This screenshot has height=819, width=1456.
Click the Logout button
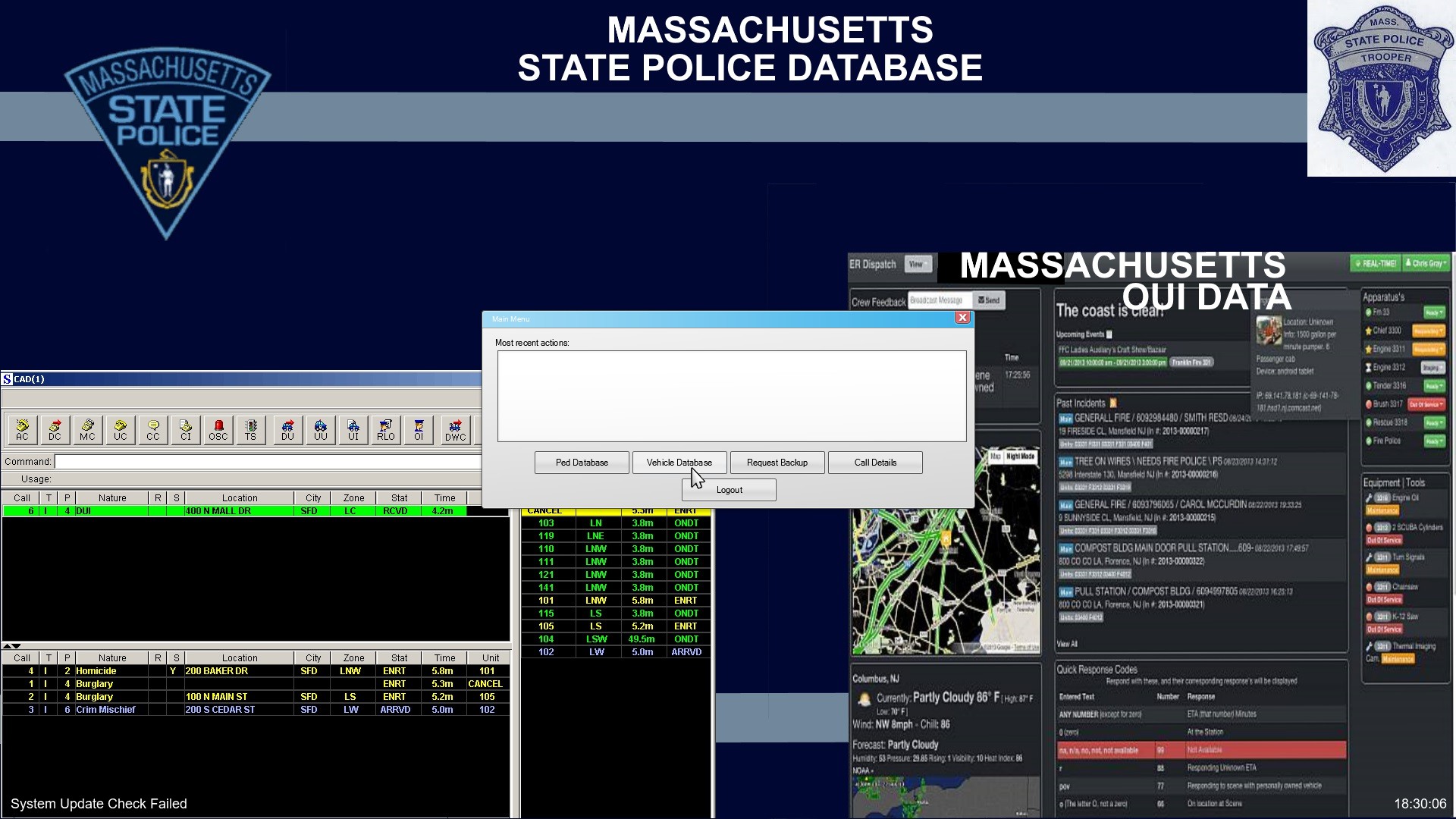(729, 490)
